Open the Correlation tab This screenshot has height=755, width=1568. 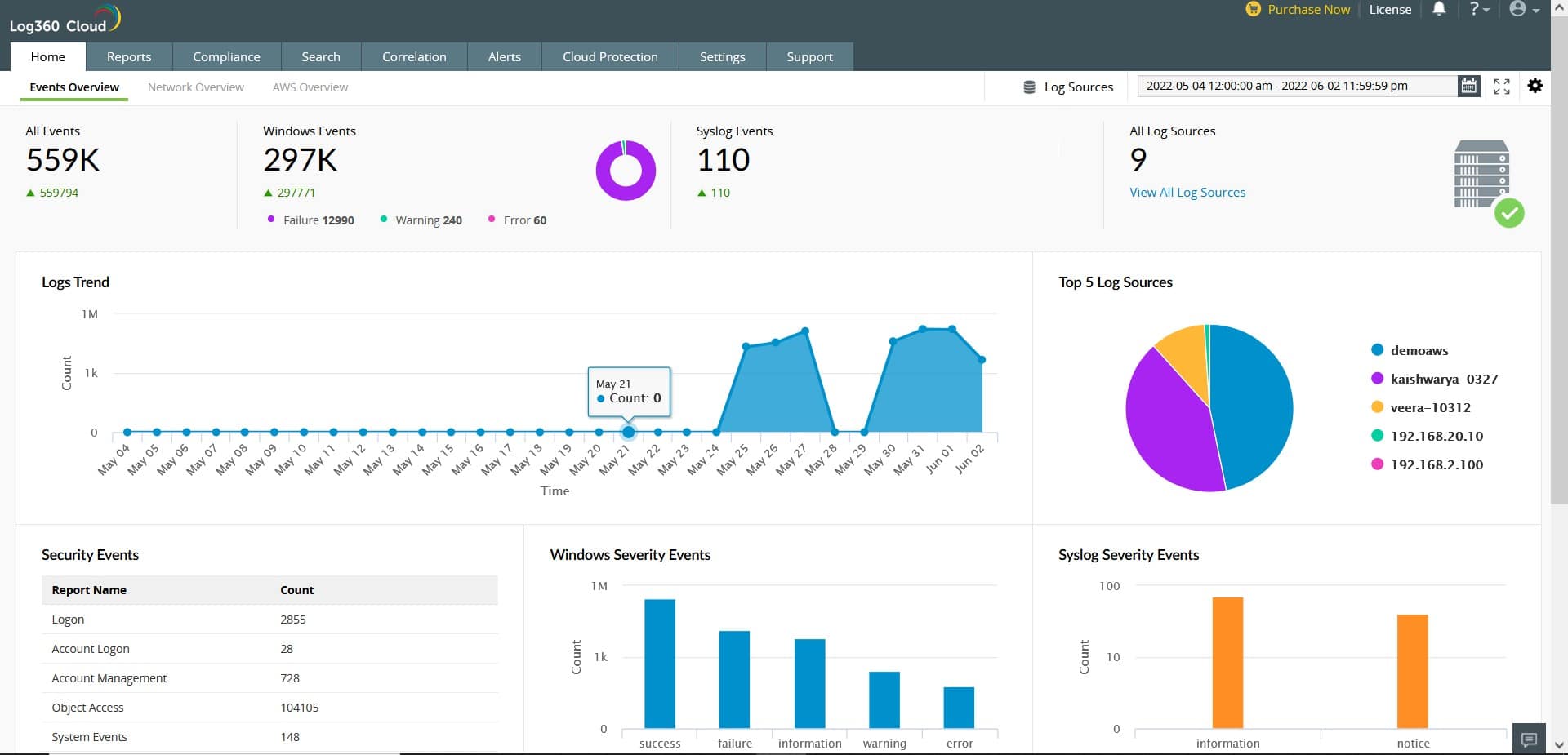(414, 56)
